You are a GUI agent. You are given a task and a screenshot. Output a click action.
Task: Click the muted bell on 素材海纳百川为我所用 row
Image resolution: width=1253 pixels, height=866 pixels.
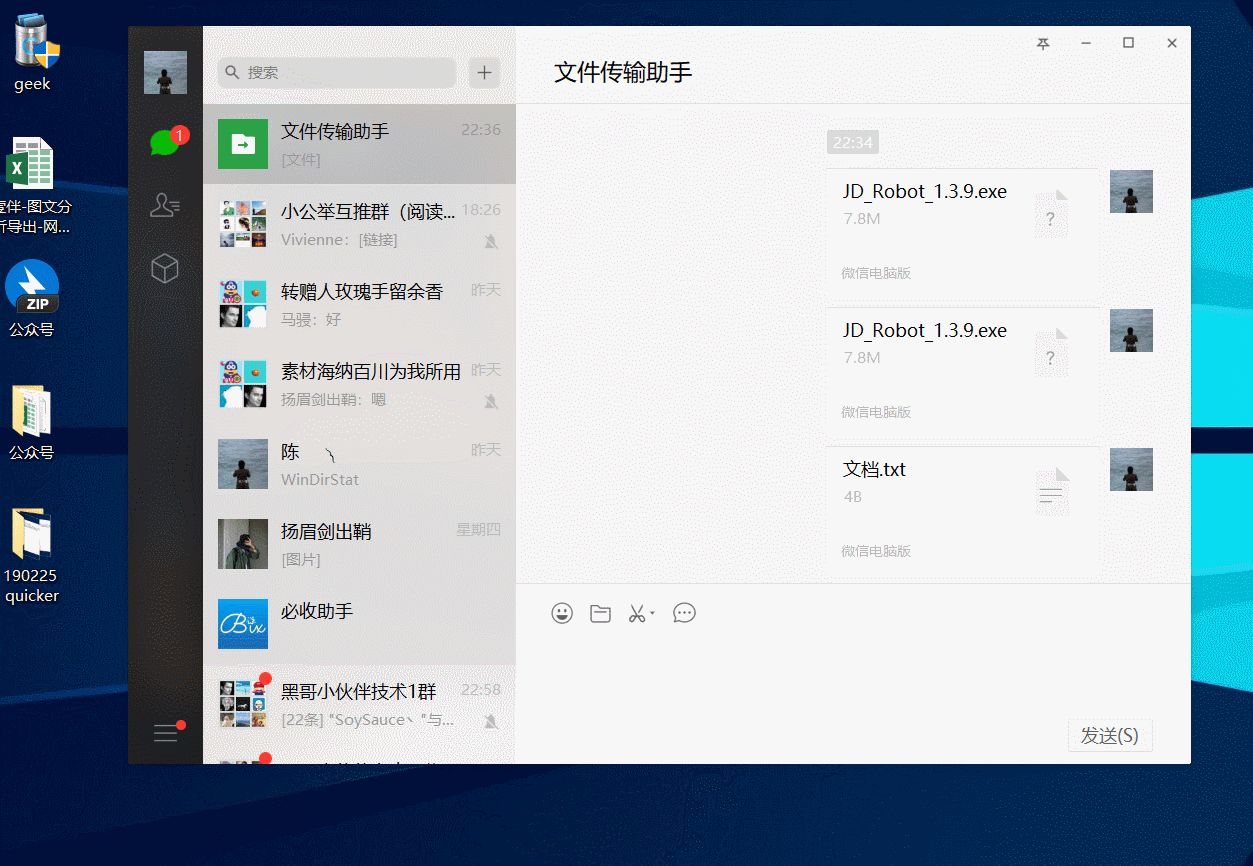(x=491, y=401)
